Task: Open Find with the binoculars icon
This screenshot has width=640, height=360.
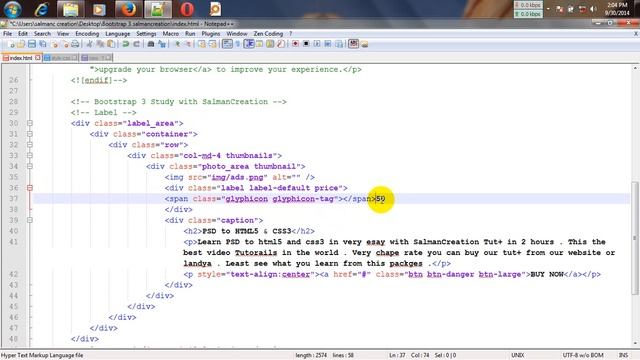Action: (x=151, y=44)
